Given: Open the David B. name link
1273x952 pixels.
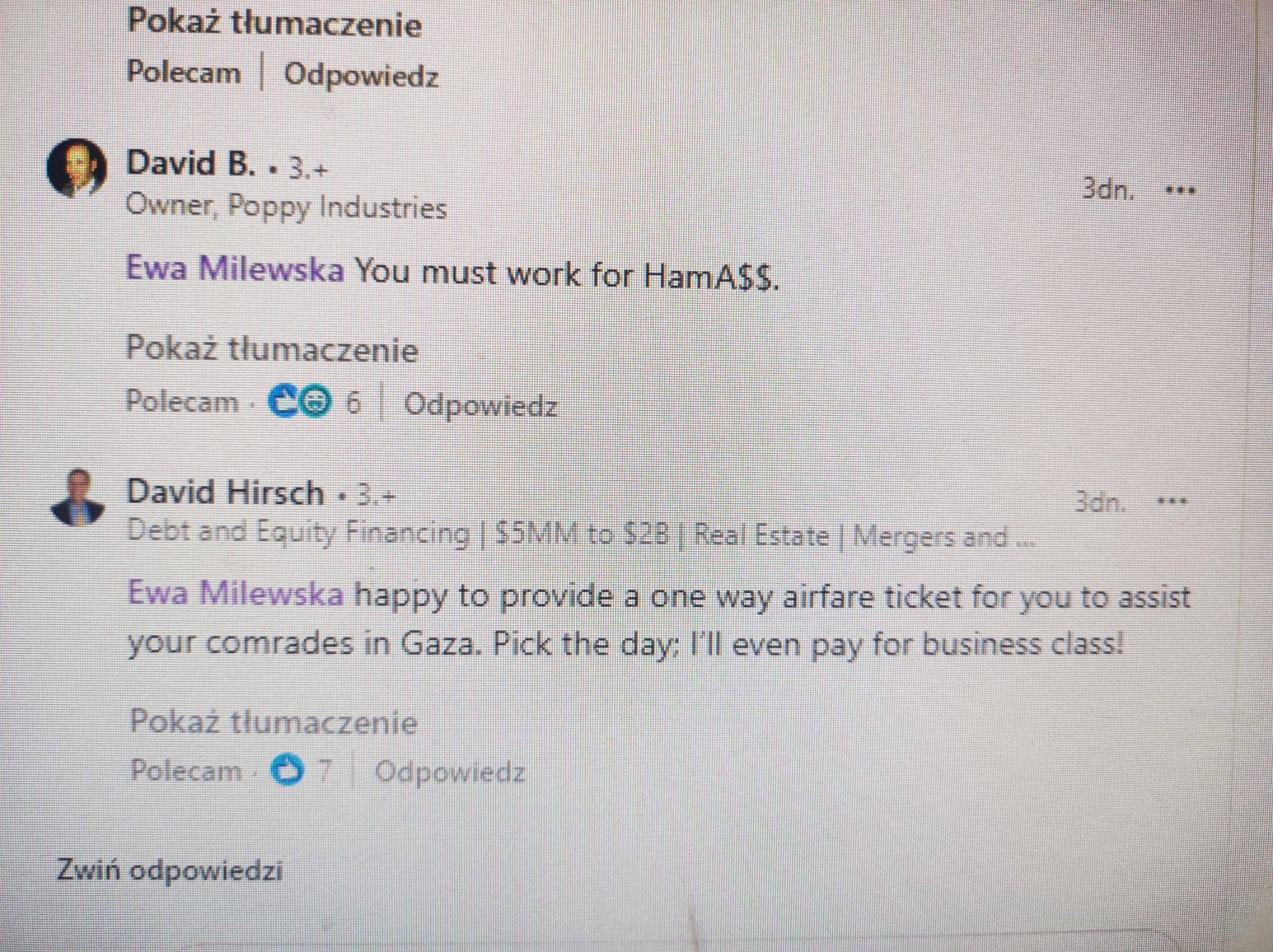Looking at the screenshot, I should (x=191, y=163).
